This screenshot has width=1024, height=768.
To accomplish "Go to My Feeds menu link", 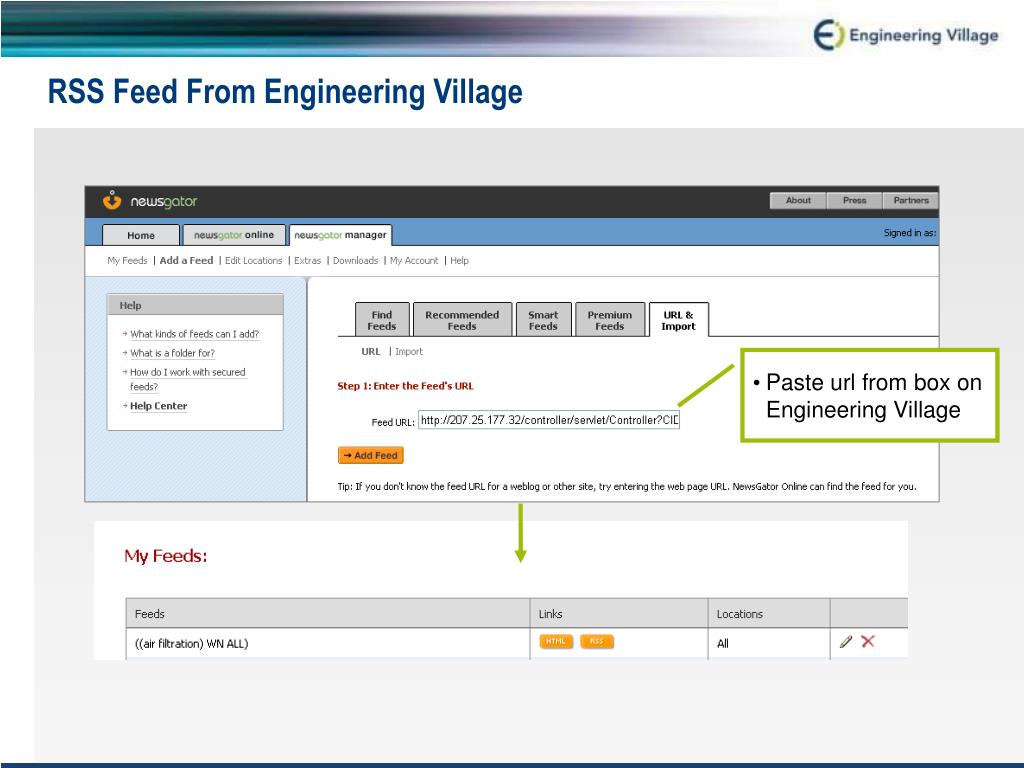I will (x=127, y=261).
